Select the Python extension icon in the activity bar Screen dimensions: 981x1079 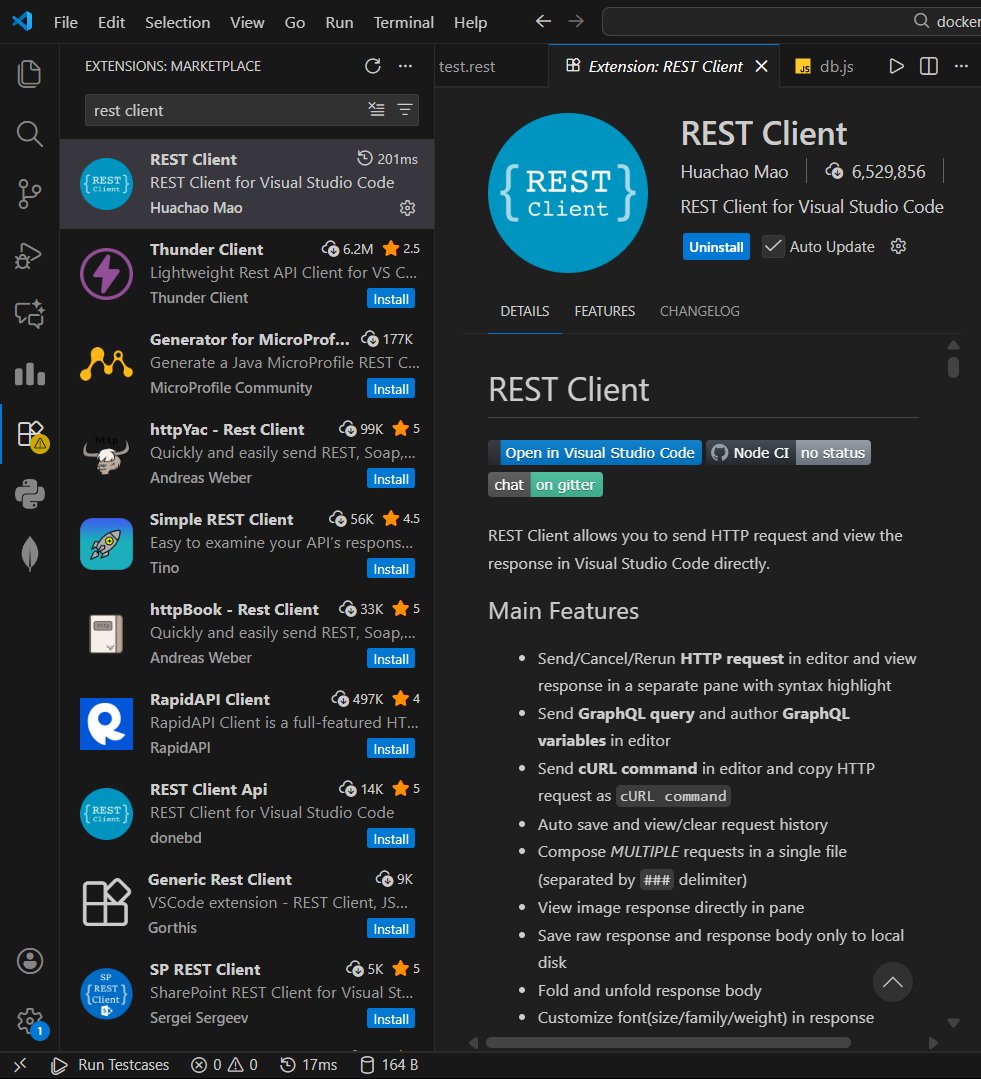coord(29,494)
